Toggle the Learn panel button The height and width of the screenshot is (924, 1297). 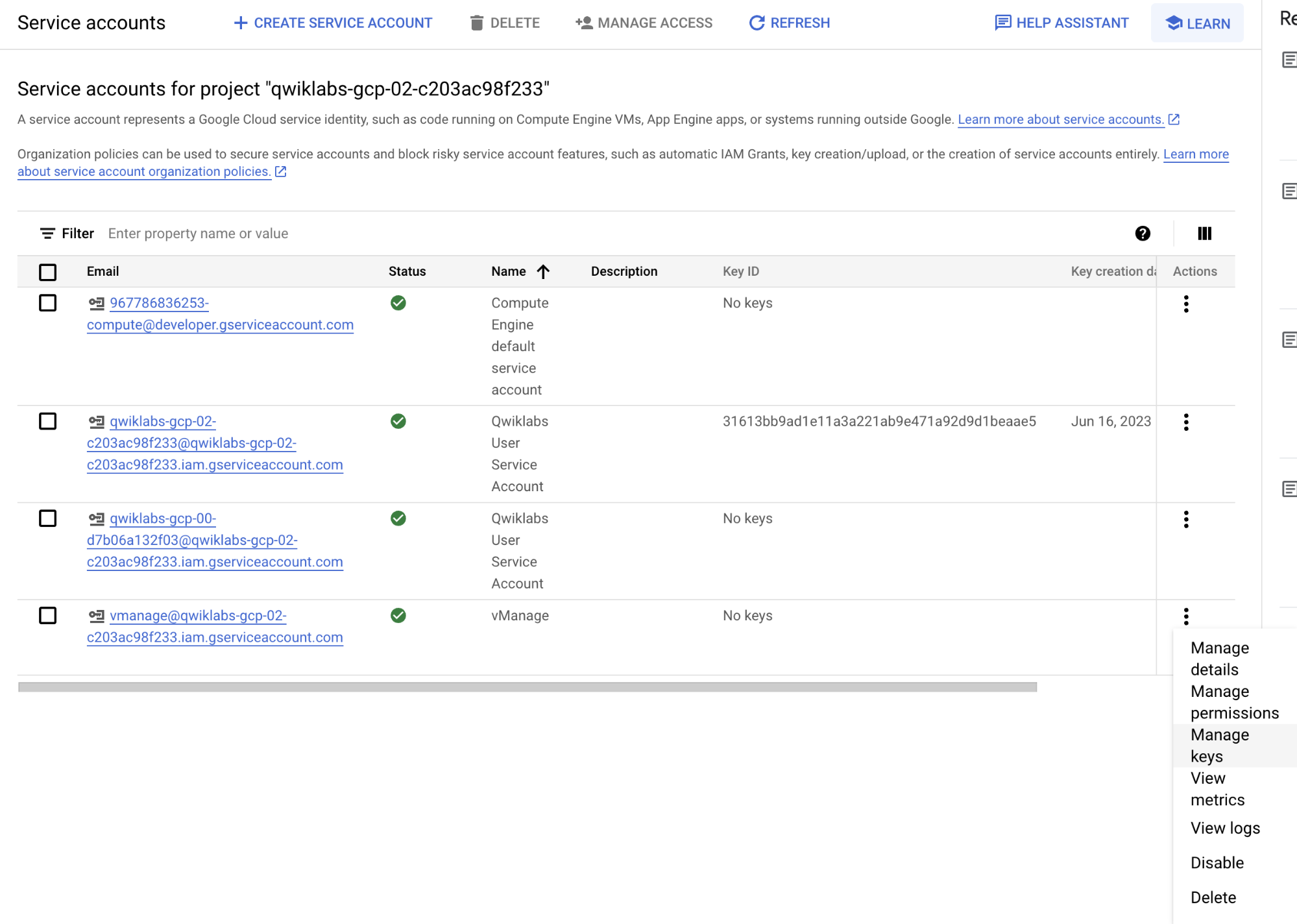pos(1197,23)
